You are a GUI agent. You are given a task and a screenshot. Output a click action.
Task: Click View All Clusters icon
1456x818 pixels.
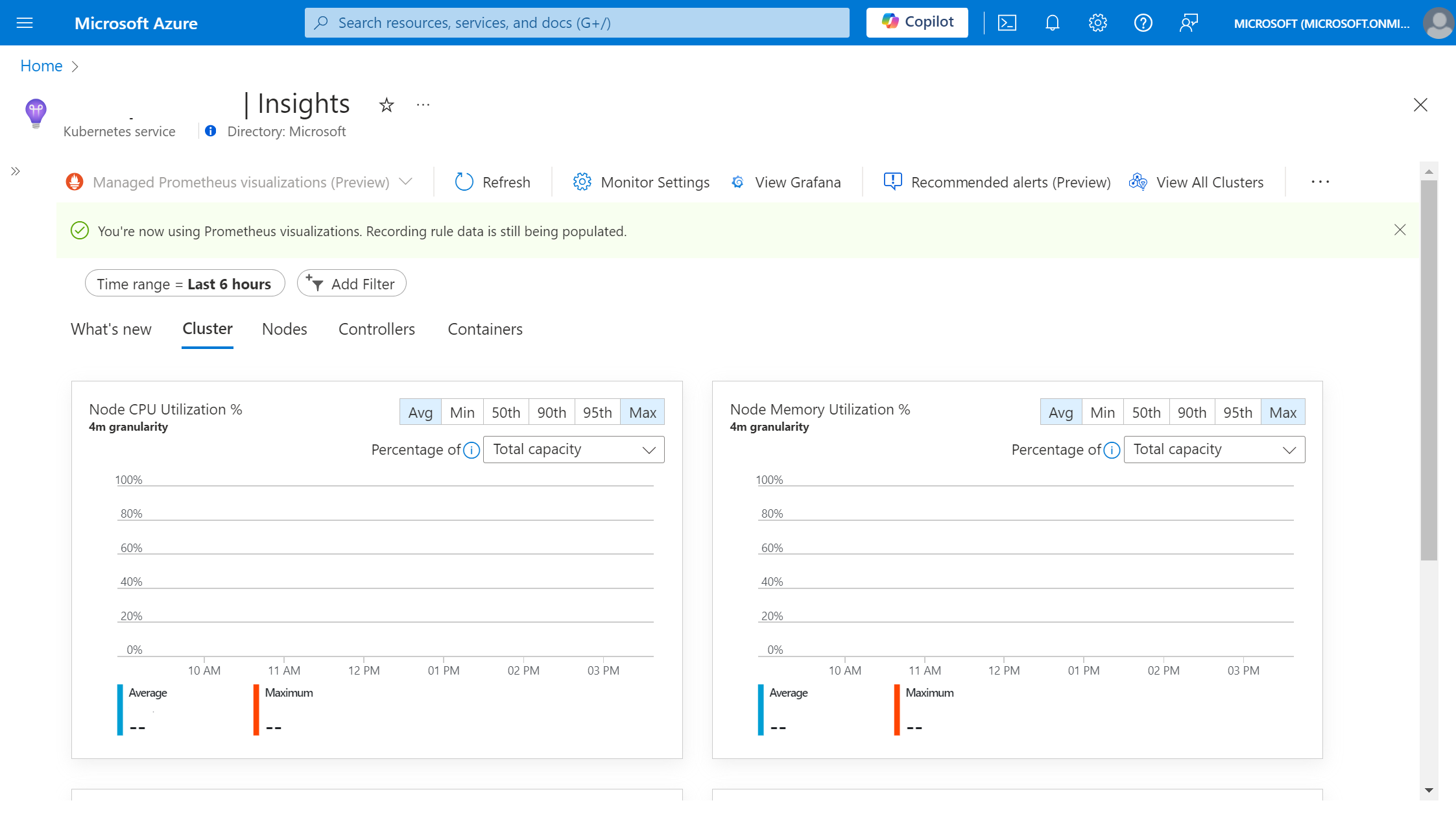[1138, 181]
